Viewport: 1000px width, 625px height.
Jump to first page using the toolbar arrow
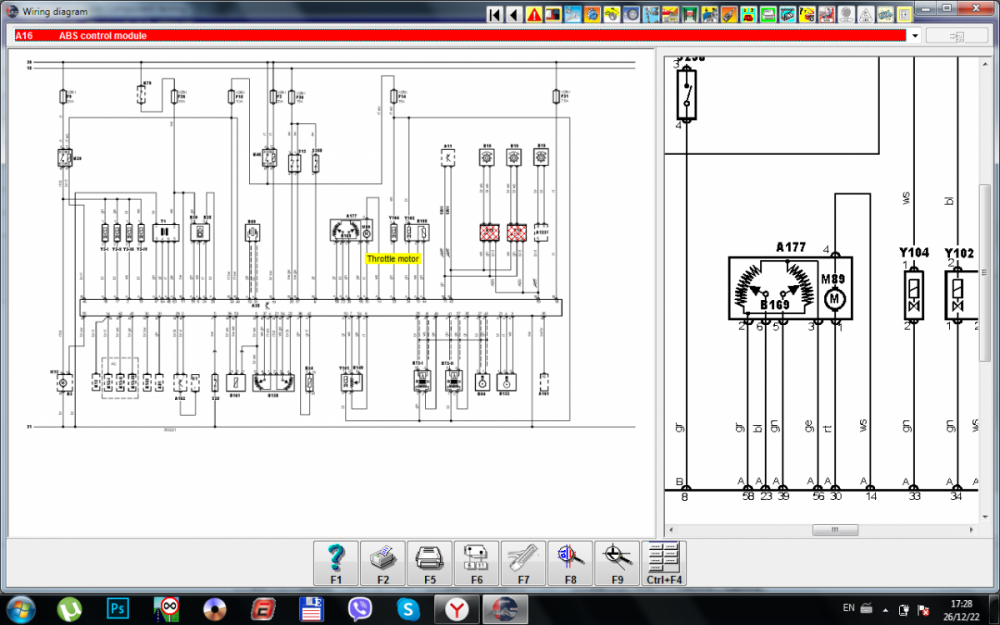[494, 14]
